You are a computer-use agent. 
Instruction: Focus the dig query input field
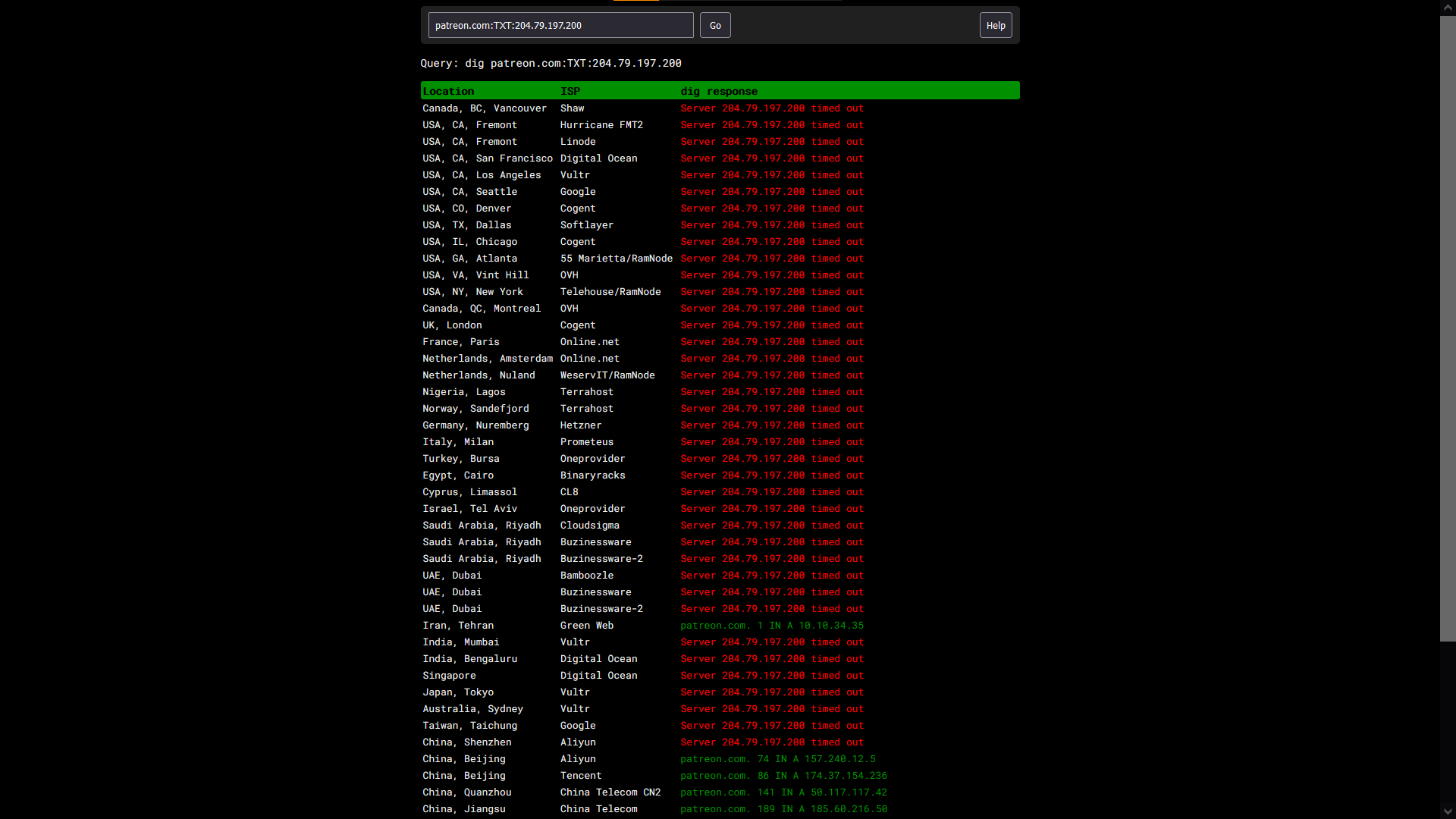pyautogui.click(x=560, y=25)
